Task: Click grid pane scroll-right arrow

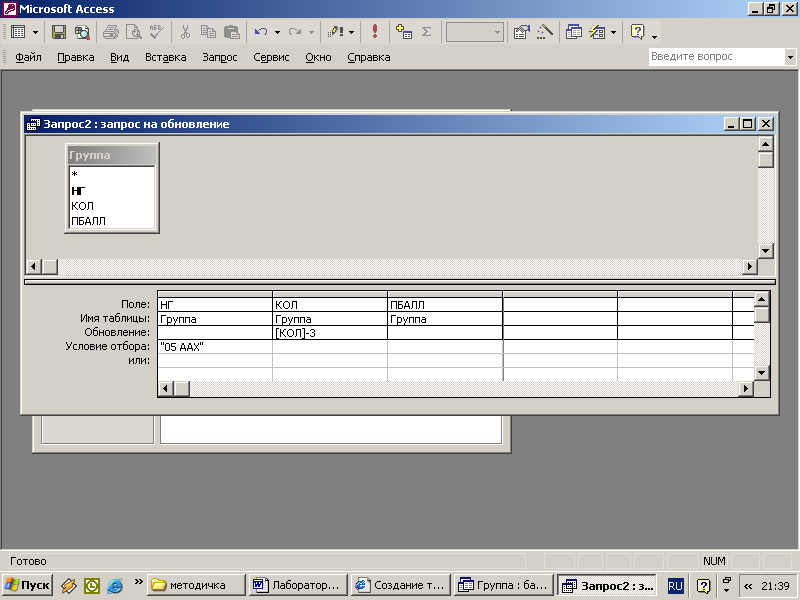Action: [x=745, y=389]
